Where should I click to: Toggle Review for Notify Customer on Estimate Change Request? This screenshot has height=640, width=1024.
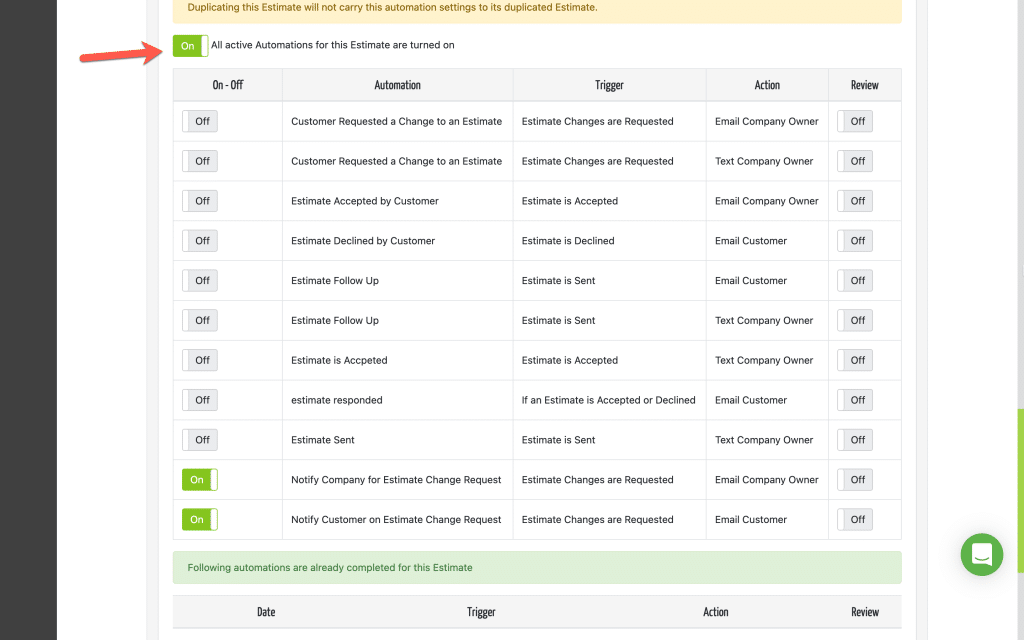(x=855, y=520)
